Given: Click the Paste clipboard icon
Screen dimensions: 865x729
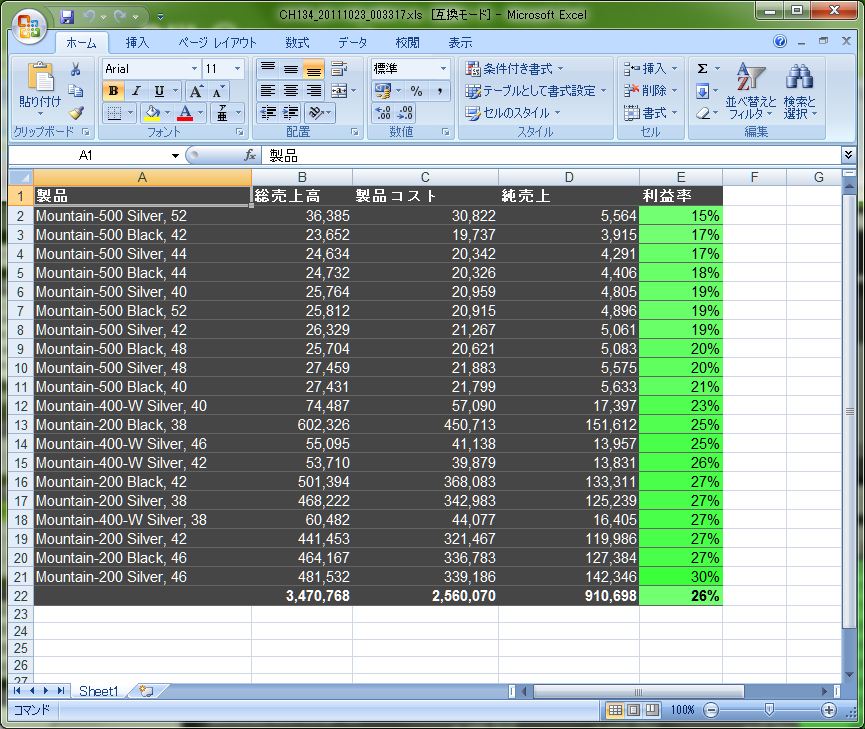Looking at the screenshot, I should tap(40, 77).
